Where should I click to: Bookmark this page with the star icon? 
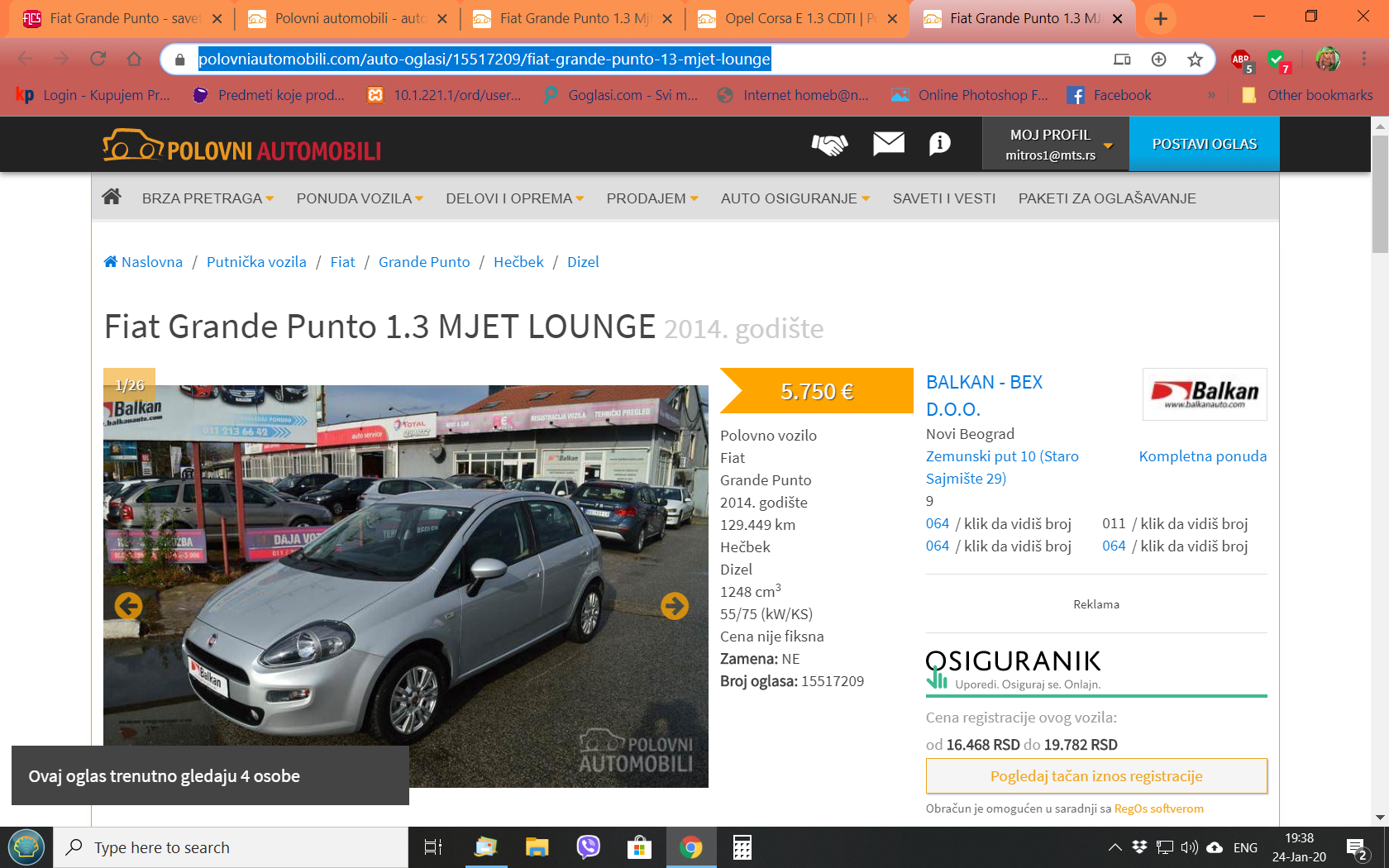[x=1195, y=59]
